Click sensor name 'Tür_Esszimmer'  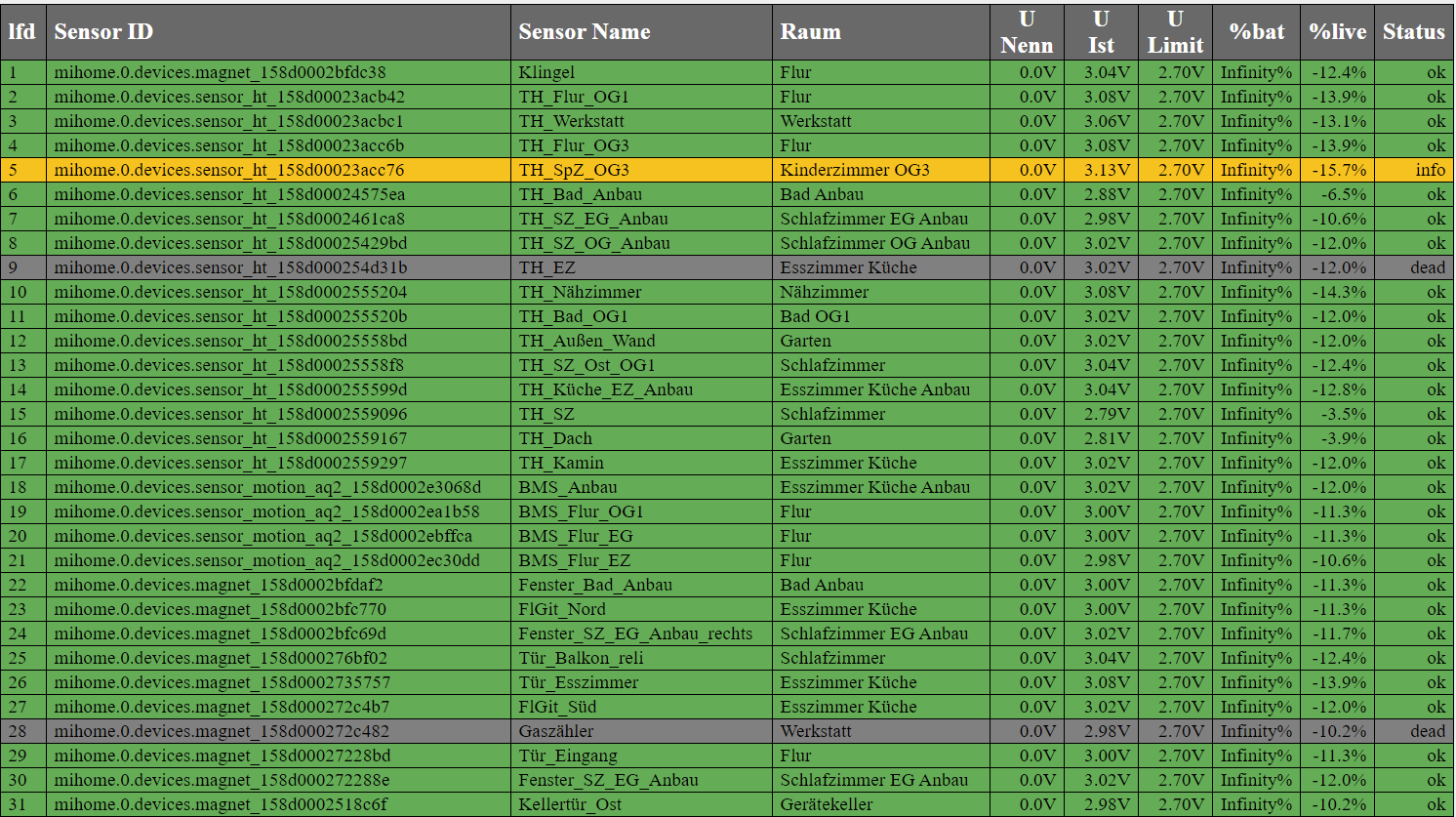pos(579,682)
